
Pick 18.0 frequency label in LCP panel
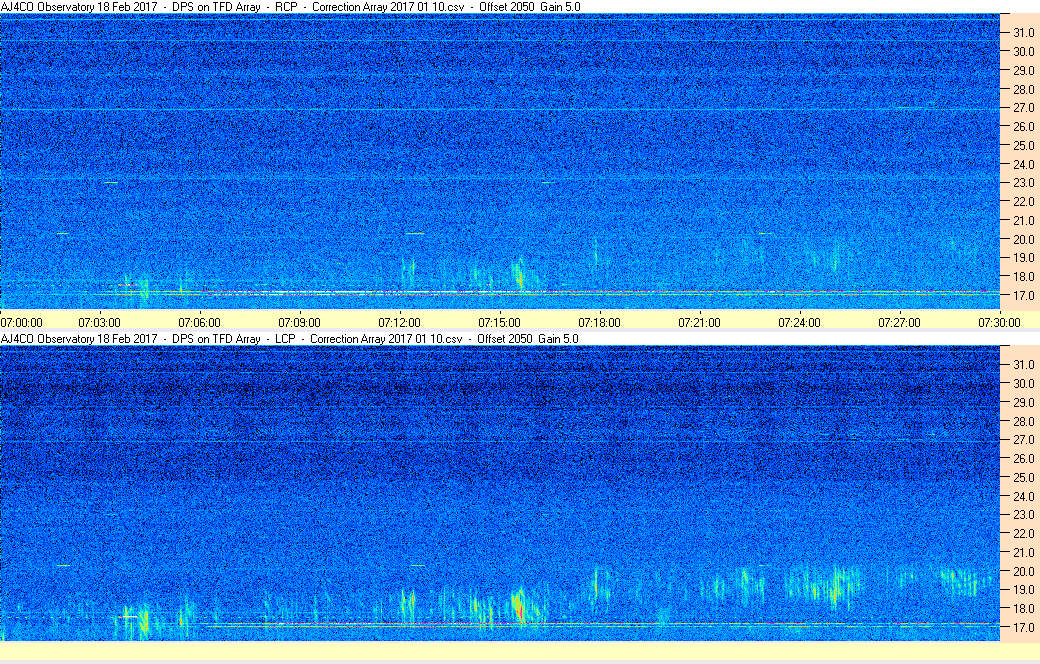(1023, 608)
